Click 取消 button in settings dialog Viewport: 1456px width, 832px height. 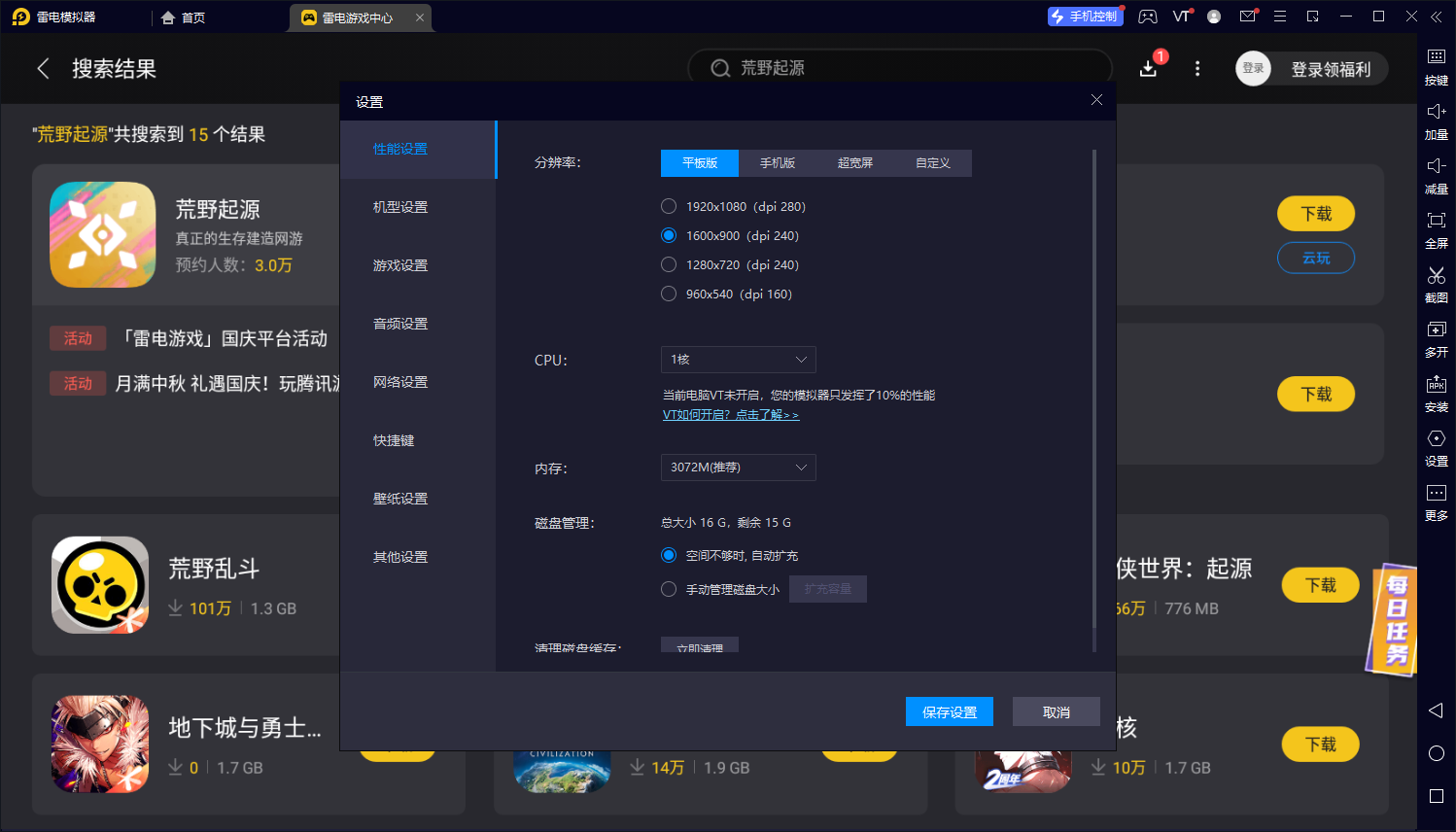point(1057,712)
